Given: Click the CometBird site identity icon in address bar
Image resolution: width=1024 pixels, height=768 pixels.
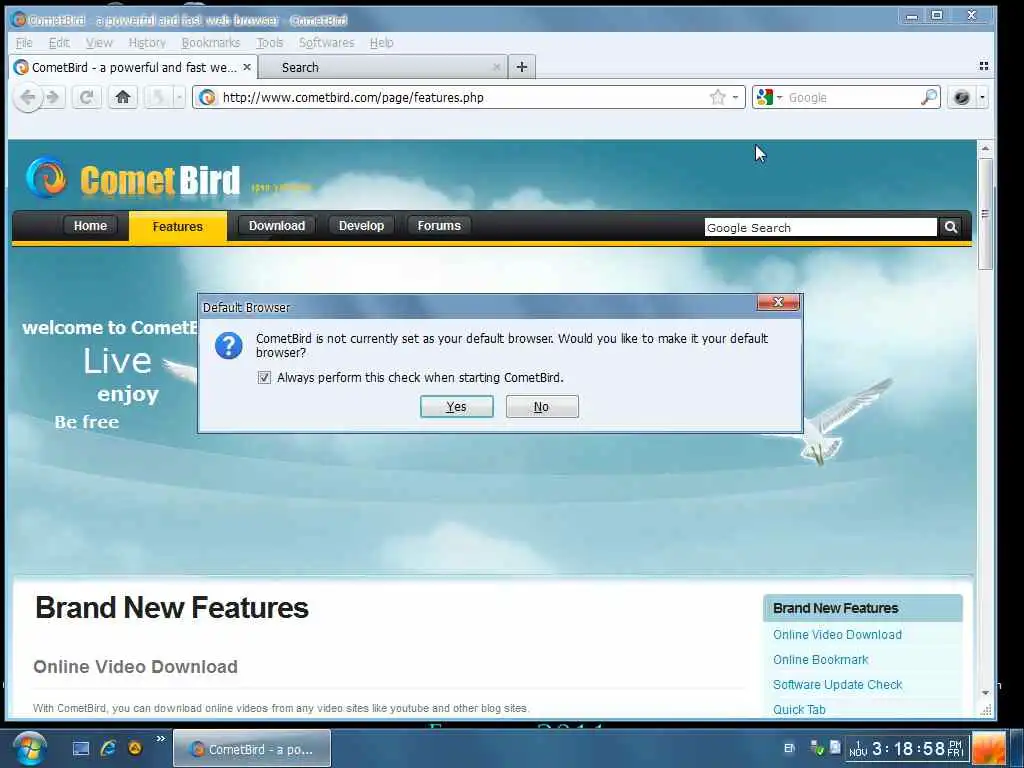Looking at the screenshot, I should [x=208, y=98].
